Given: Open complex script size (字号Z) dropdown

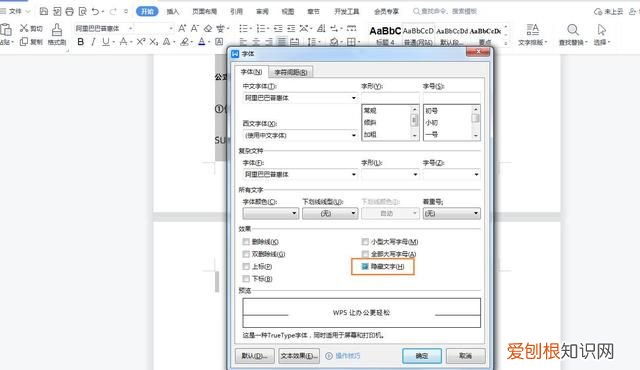Looking at the screenshot, I should click(x=476, y=174).
